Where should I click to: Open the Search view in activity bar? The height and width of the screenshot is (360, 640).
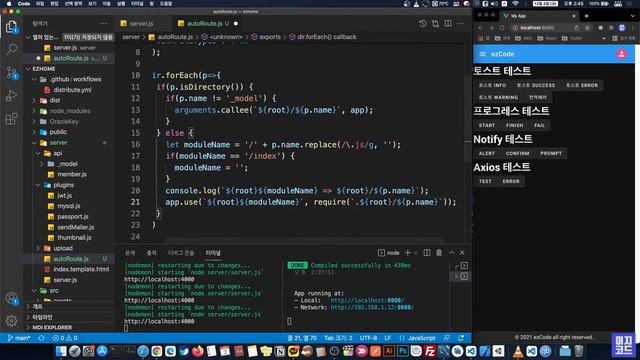point(11,49)
